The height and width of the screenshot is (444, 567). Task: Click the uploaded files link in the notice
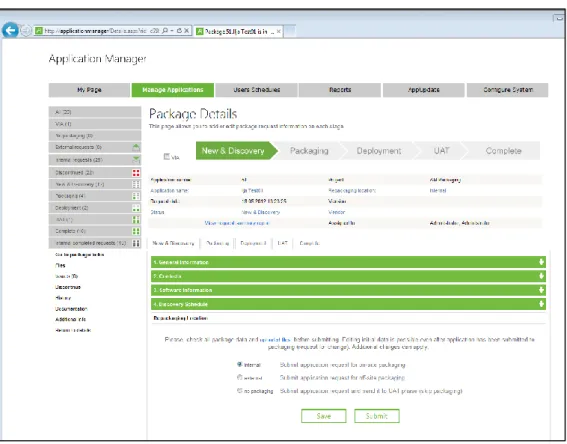click(275, 340)
